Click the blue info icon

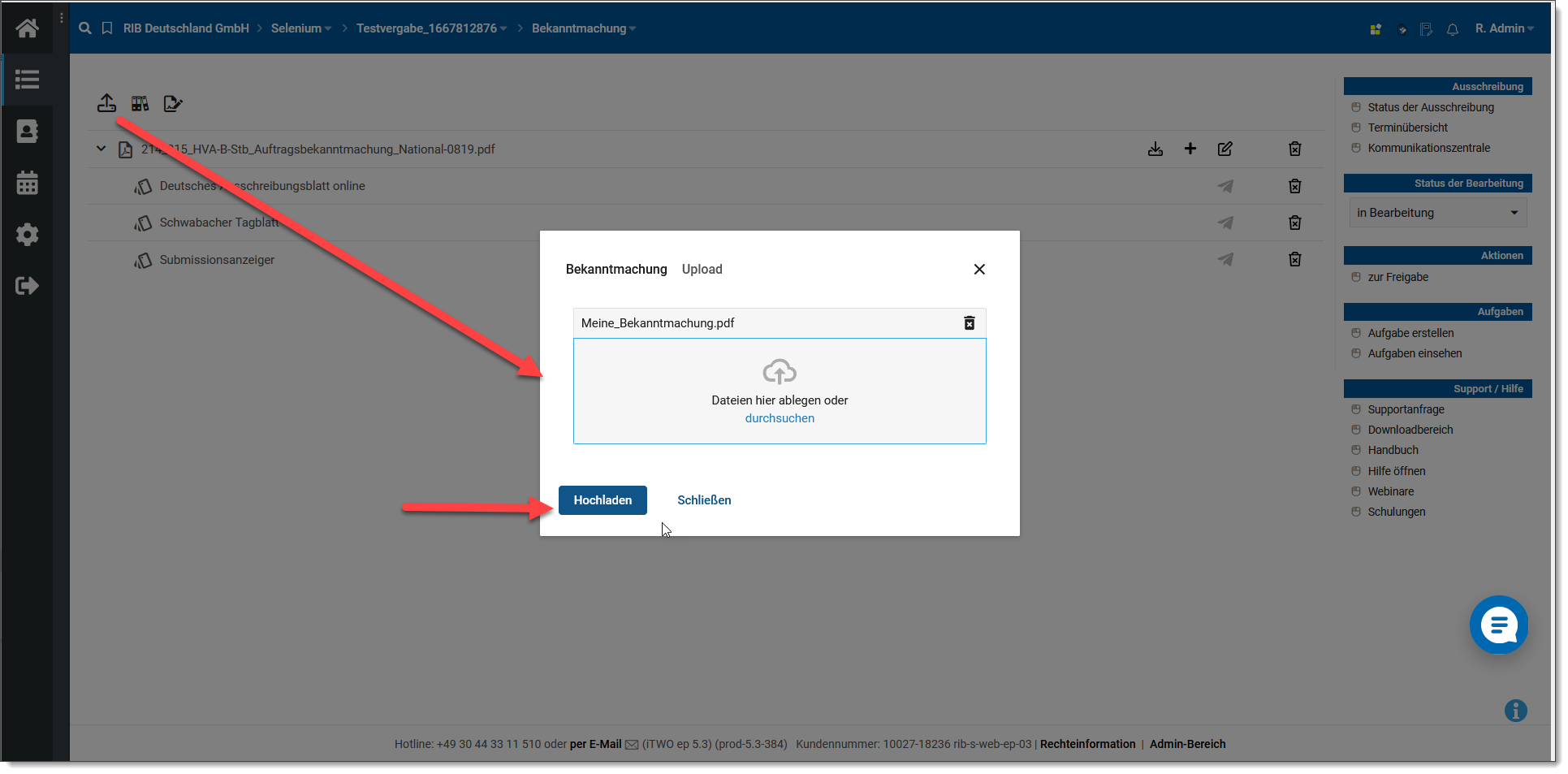(x=1515, y=711)
